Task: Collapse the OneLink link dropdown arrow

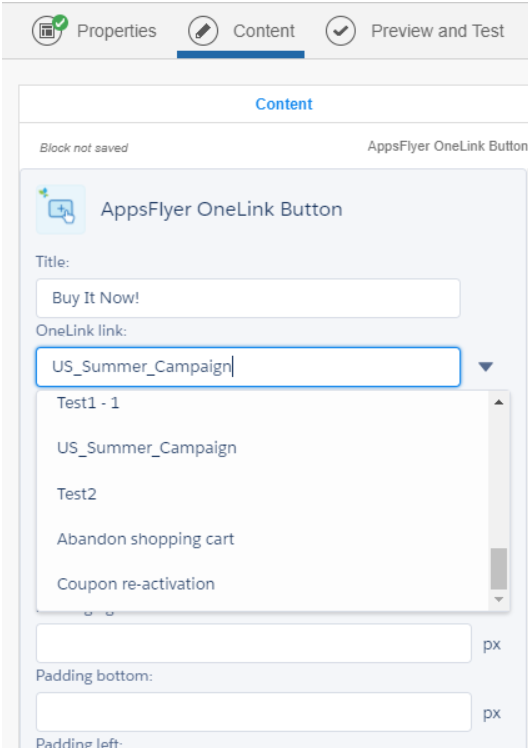Action: point(485,367)
